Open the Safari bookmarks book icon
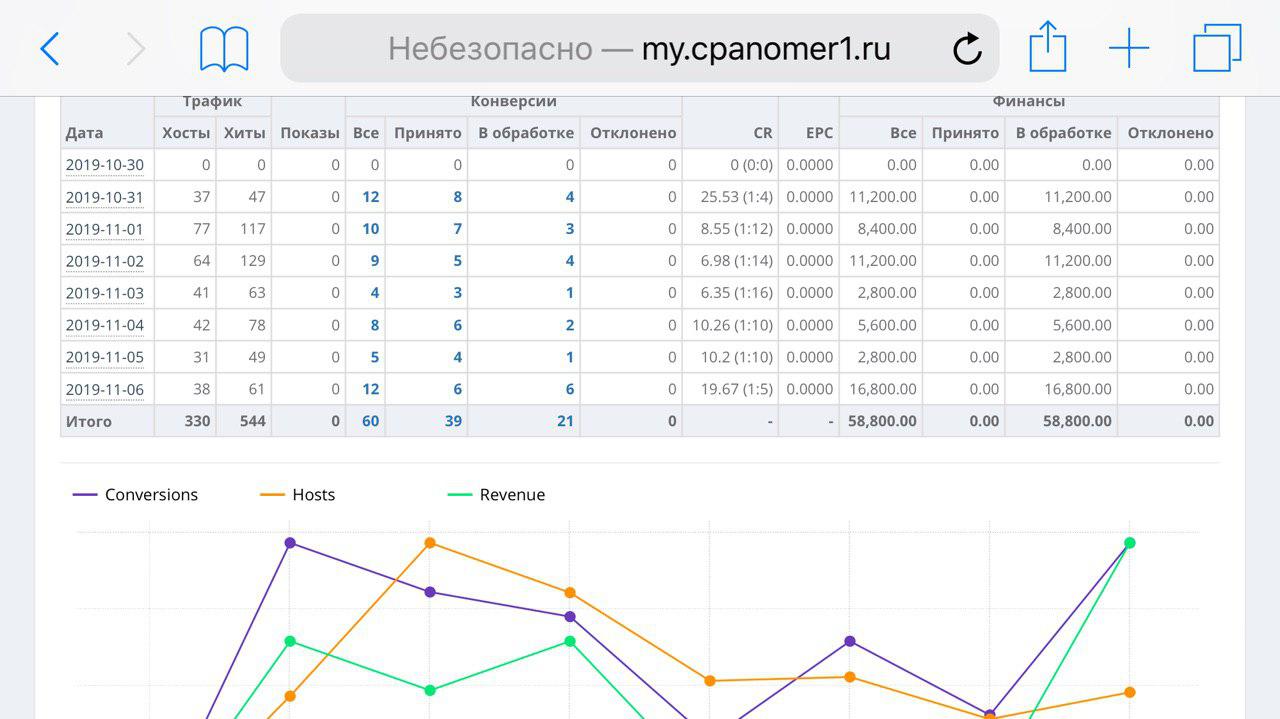The width and height of the screenshot is (1280, 719). (224, 48)
